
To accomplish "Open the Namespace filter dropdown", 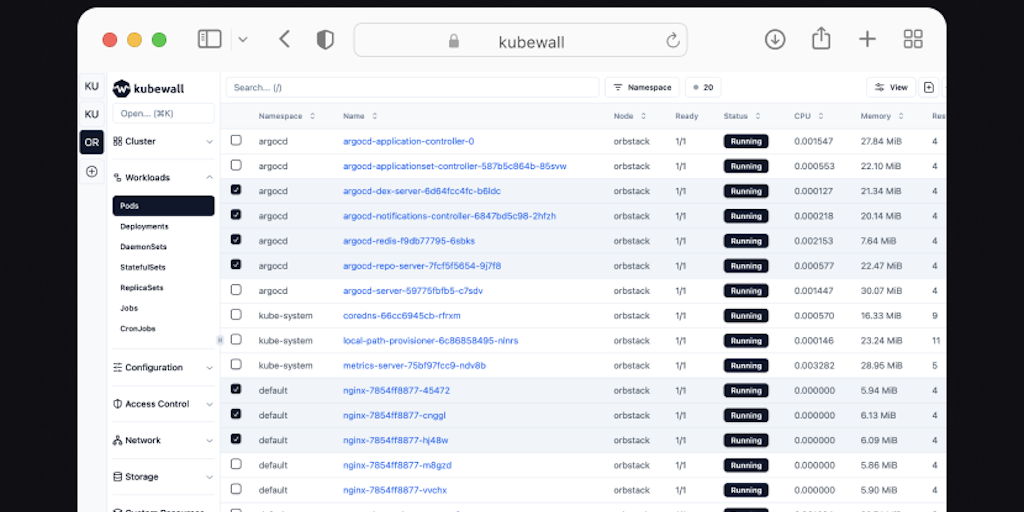I will point(642,88).
